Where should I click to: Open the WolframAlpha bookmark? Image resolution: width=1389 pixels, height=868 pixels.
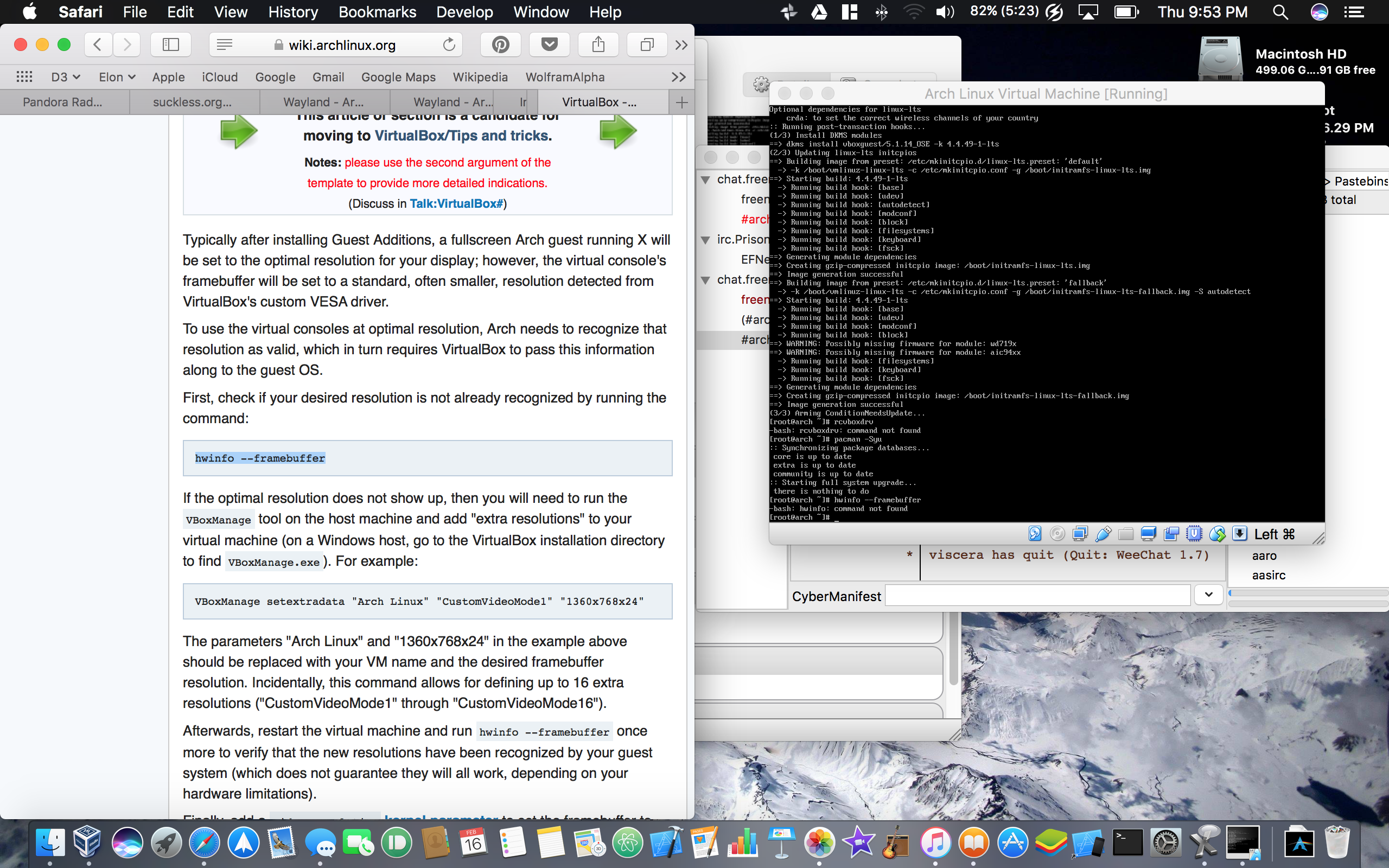[565, 77]
